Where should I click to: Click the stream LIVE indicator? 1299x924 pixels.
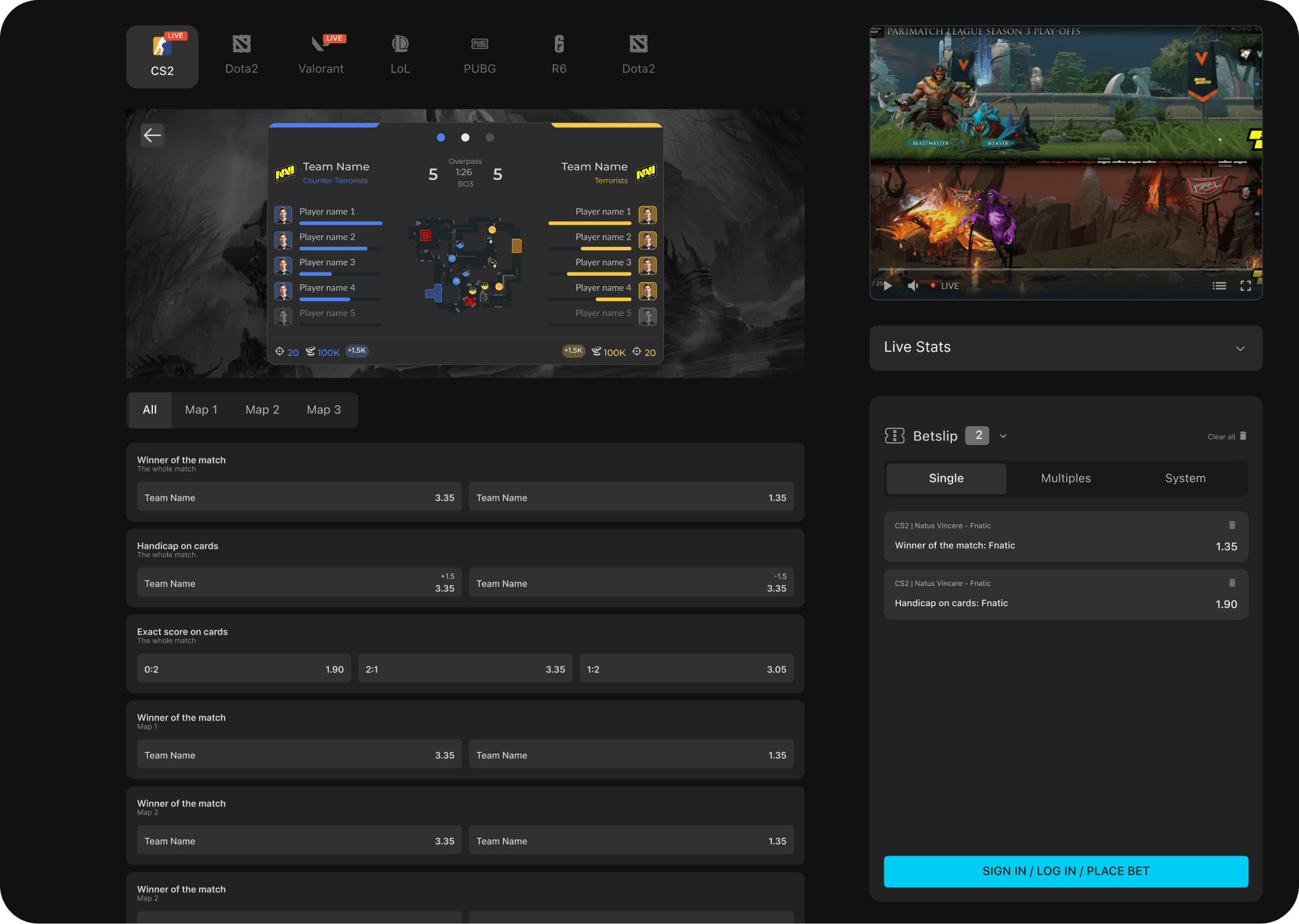945,285
